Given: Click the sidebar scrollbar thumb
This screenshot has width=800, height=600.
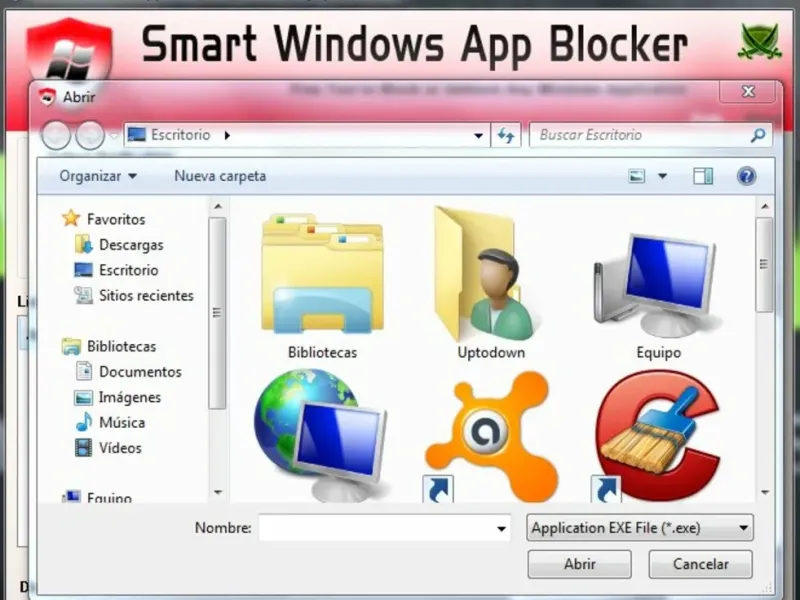Looking at the screenshot, I should tap(217, 313).
